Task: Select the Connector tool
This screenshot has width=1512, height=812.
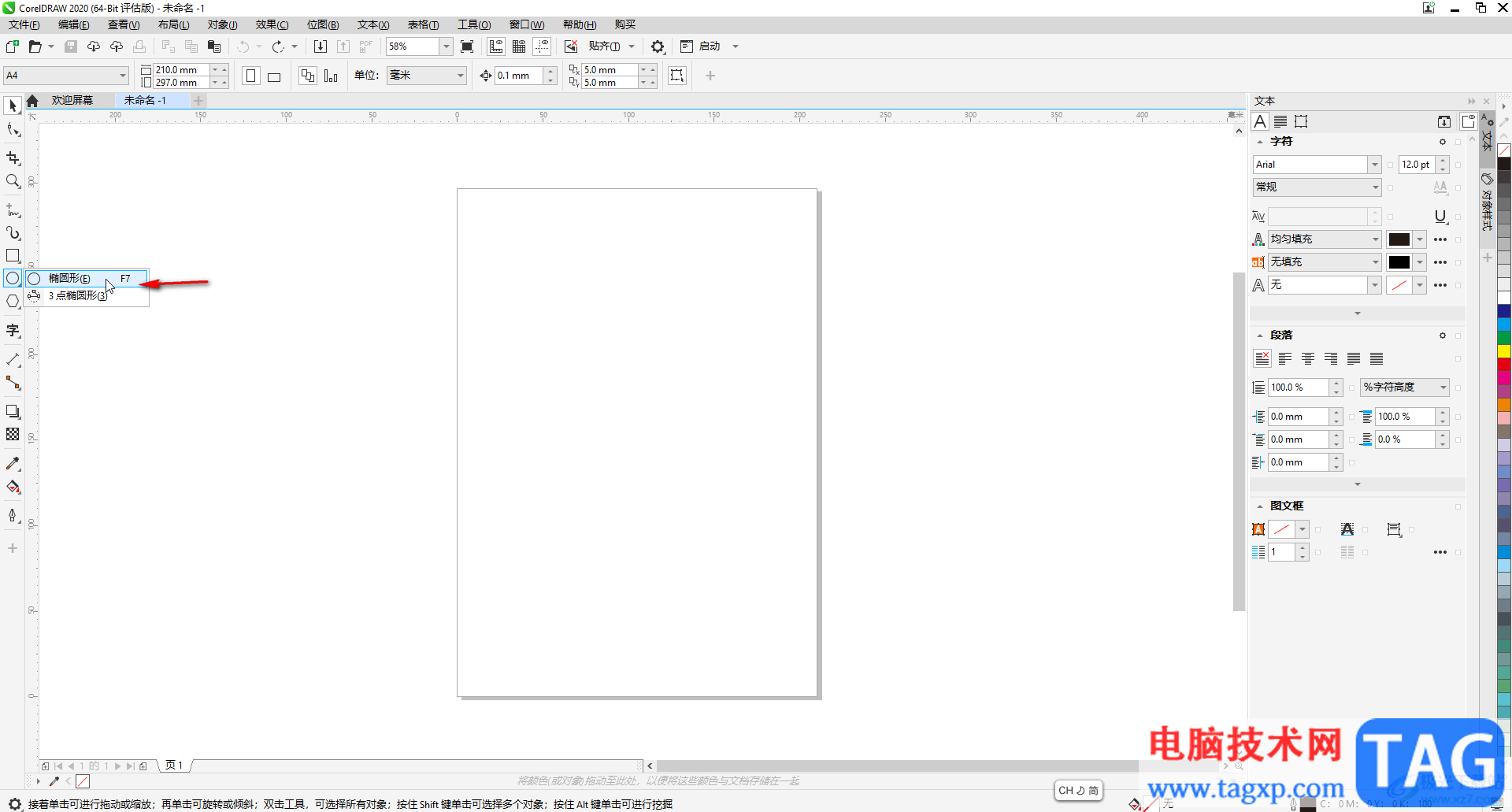Action: pyautogui.click(x=13, y=383)
